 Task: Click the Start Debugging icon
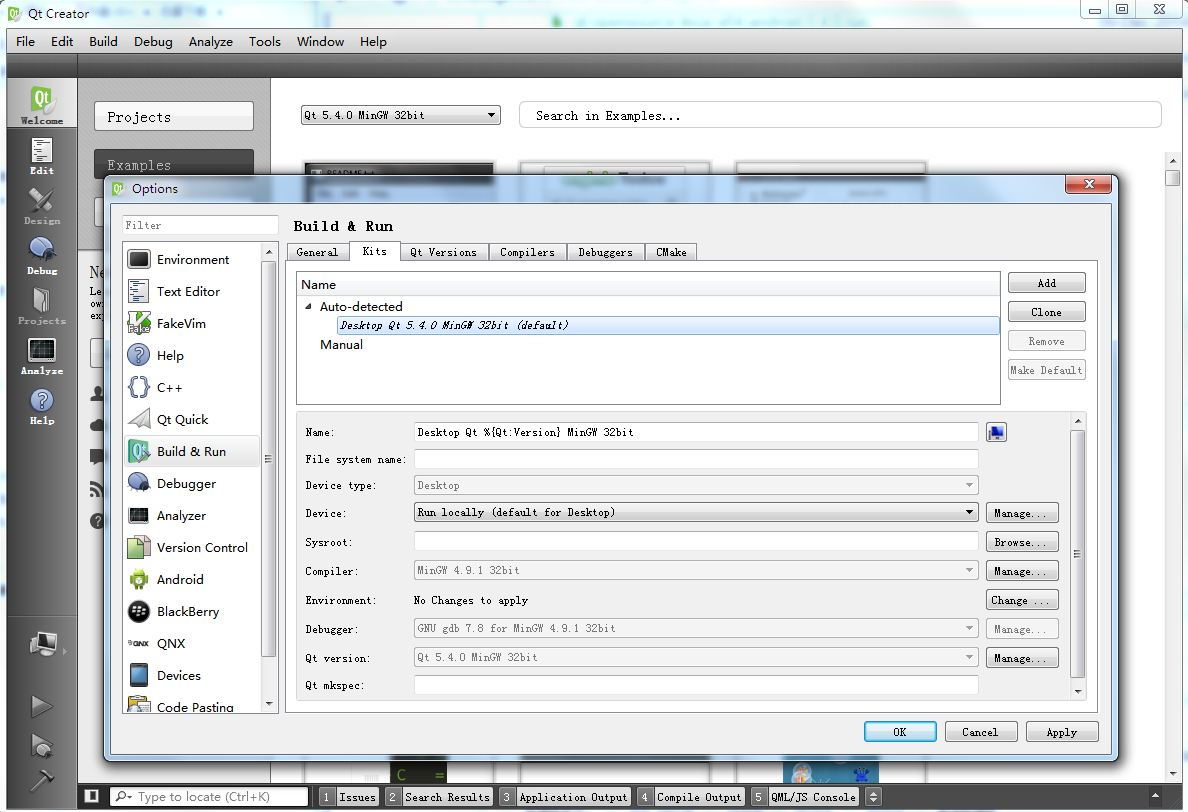[x=42, y=745]
